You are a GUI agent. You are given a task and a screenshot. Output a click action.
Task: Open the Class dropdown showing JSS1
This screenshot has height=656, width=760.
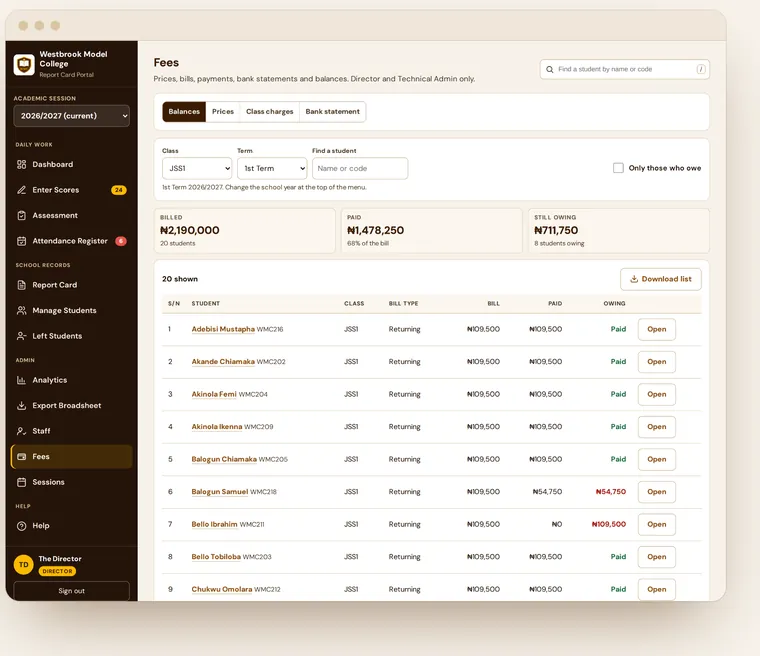tap(197, 168)
